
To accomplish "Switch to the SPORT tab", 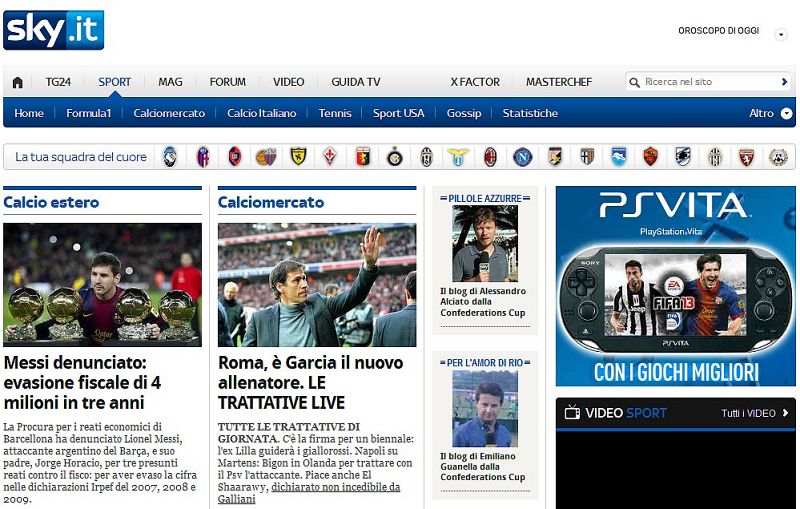I will click(114, 82).
